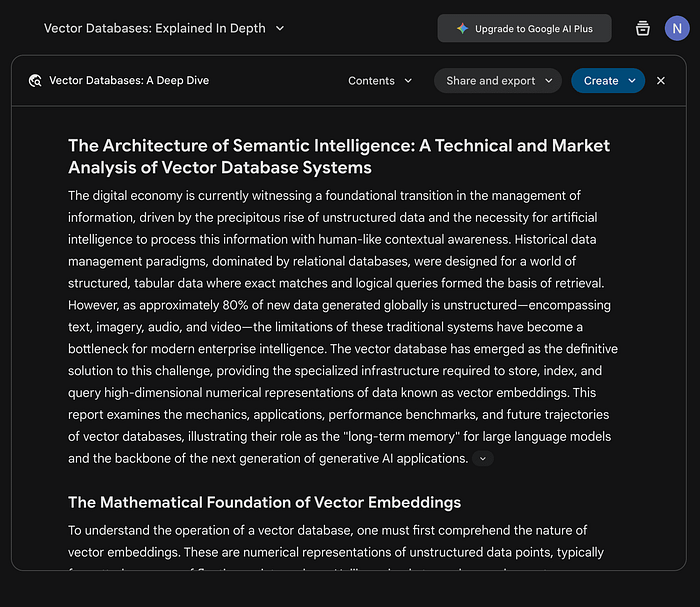This screenshot has width=700, height=607.
Task: Click the Gemini sparkle icon in the Upgrade button
Action: tap(462, 29)
